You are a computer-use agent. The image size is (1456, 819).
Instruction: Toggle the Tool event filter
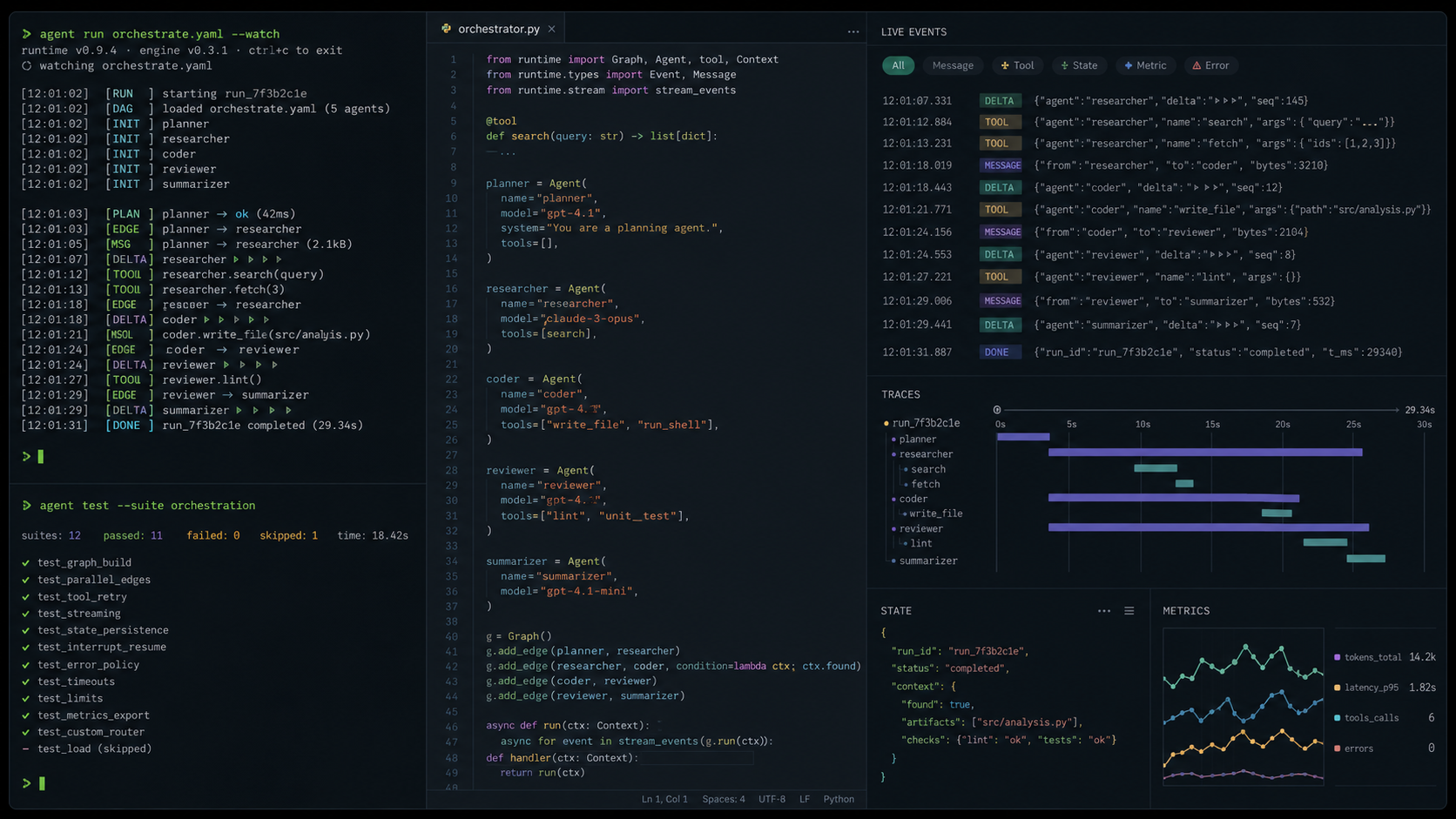[1017, 65]
